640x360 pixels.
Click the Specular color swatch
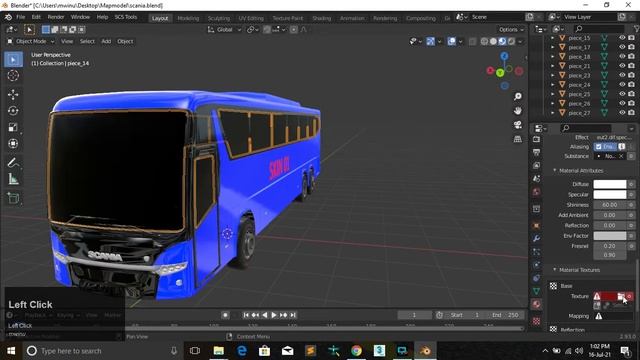[609, 195]
